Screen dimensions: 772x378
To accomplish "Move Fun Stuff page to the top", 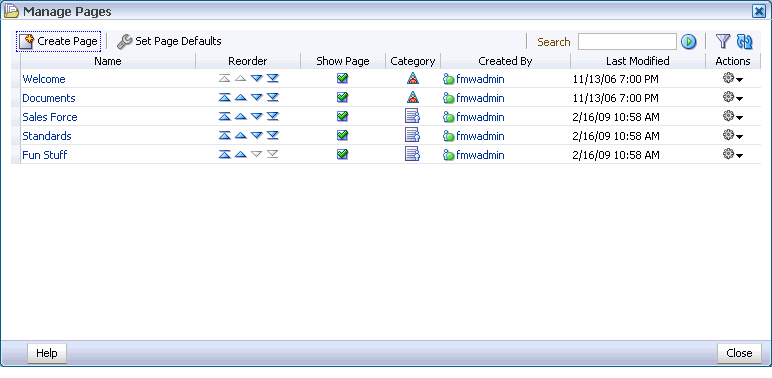I will pyautogui.click(x=225, y=155).
